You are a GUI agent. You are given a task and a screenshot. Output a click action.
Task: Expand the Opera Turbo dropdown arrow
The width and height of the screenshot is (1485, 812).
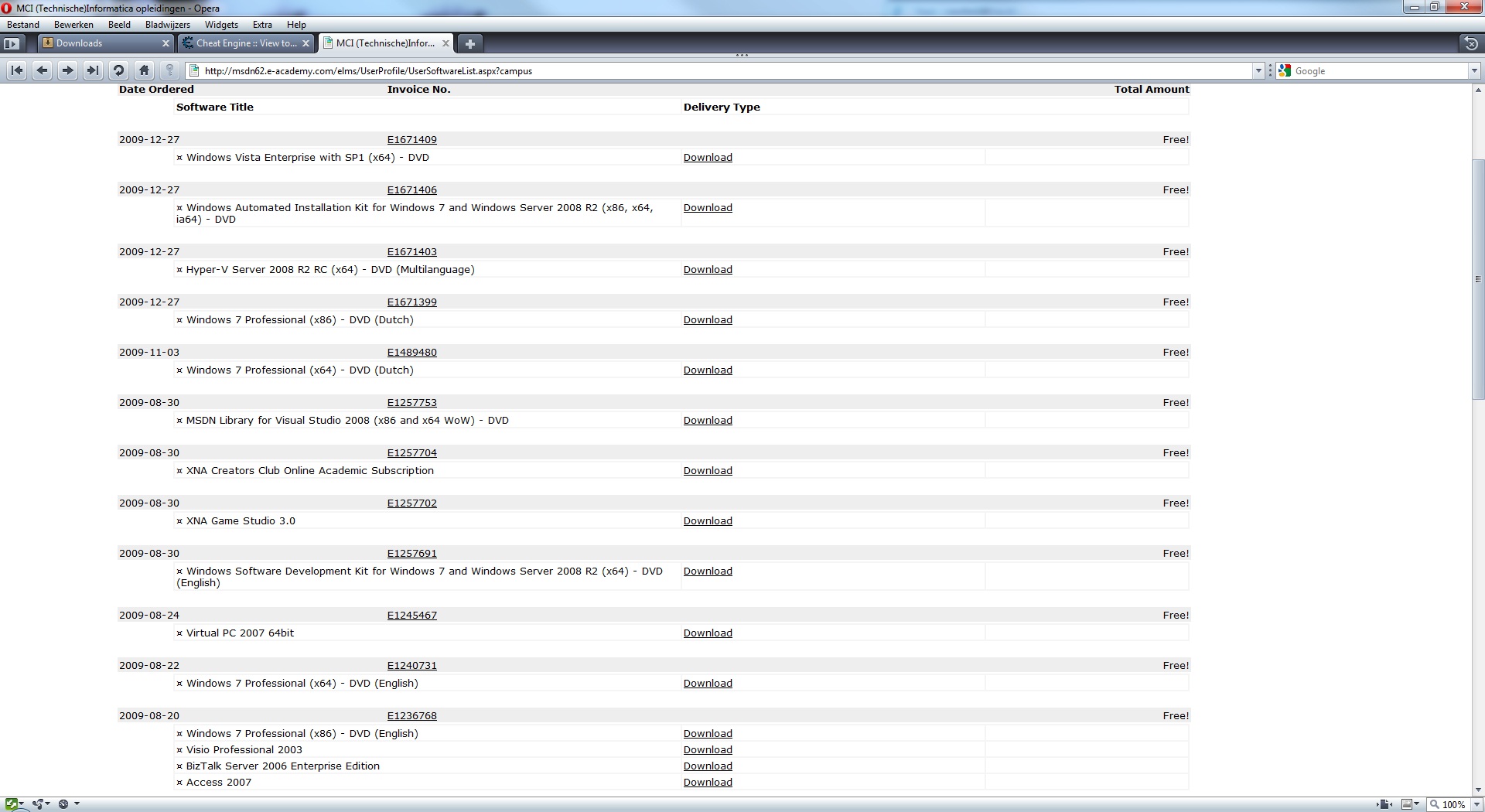coord(77,804)
